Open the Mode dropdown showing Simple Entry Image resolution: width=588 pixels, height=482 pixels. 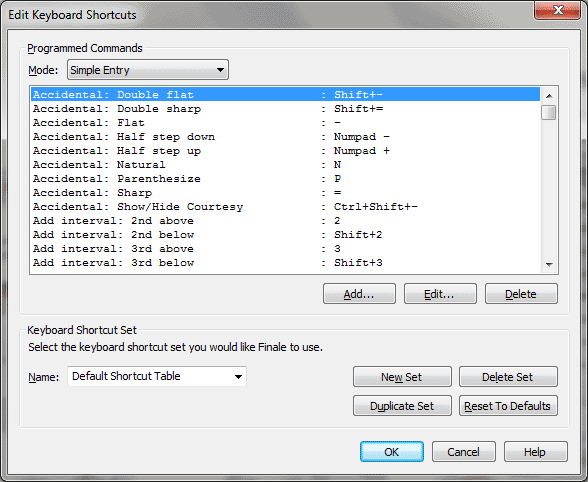148,70
